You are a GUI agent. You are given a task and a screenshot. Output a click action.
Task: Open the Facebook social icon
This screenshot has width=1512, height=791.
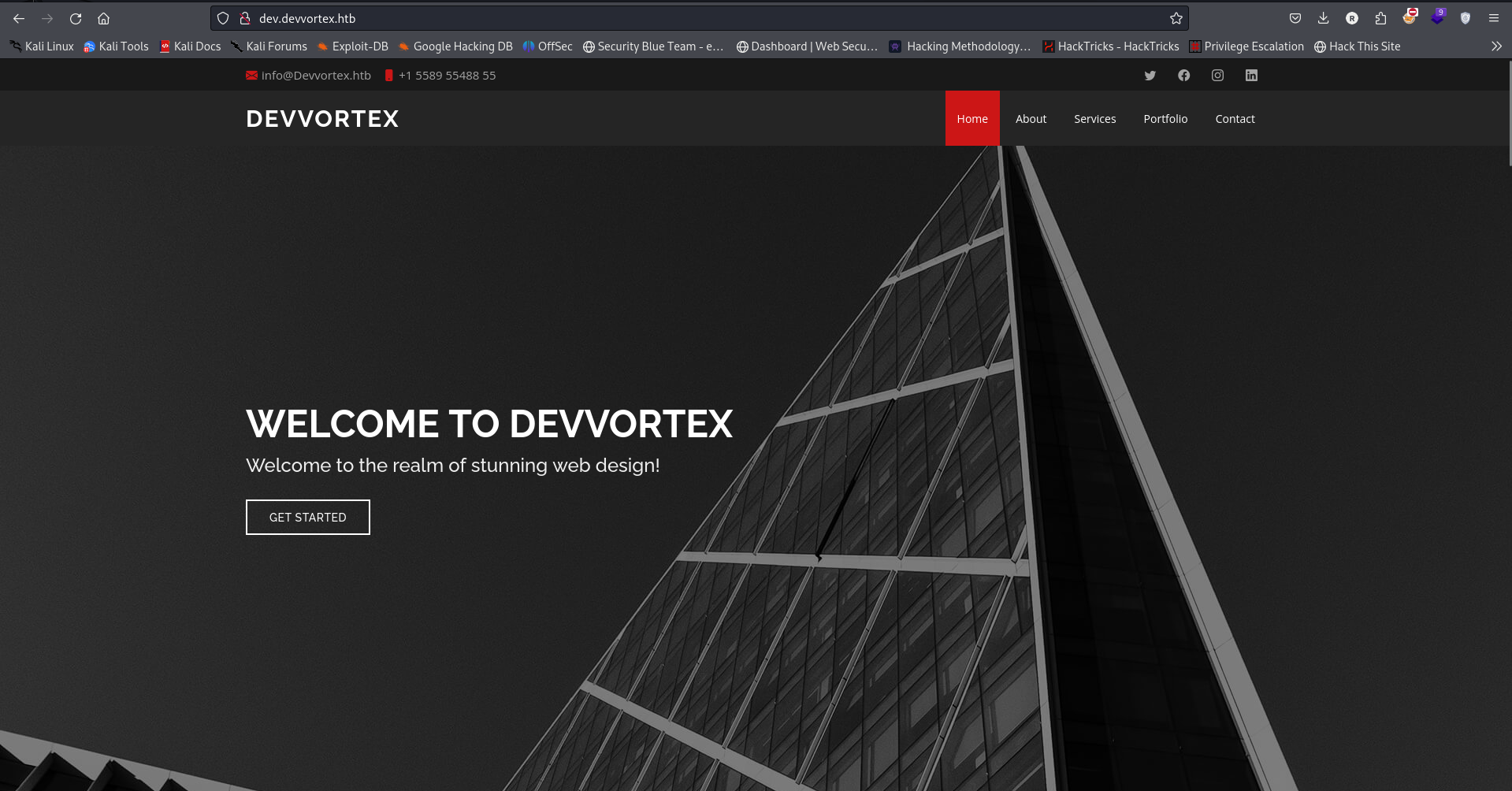click(1183, 76)
